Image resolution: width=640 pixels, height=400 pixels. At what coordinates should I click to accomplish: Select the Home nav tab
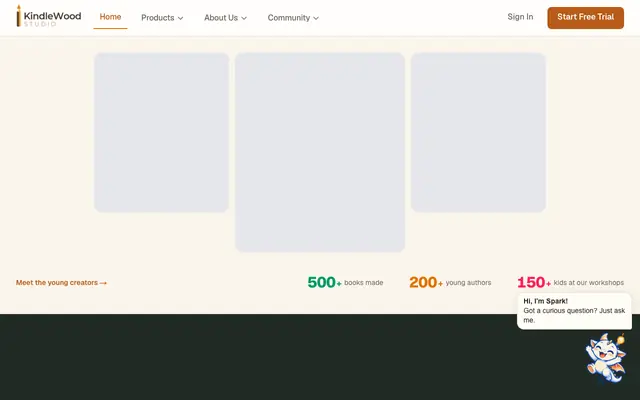(x=110, y=17)
